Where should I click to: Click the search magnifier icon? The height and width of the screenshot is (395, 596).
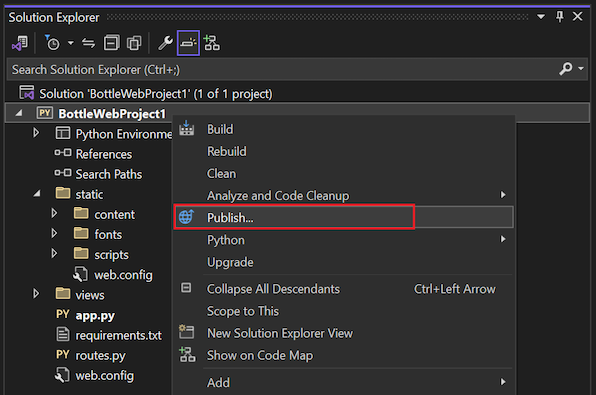566,69
